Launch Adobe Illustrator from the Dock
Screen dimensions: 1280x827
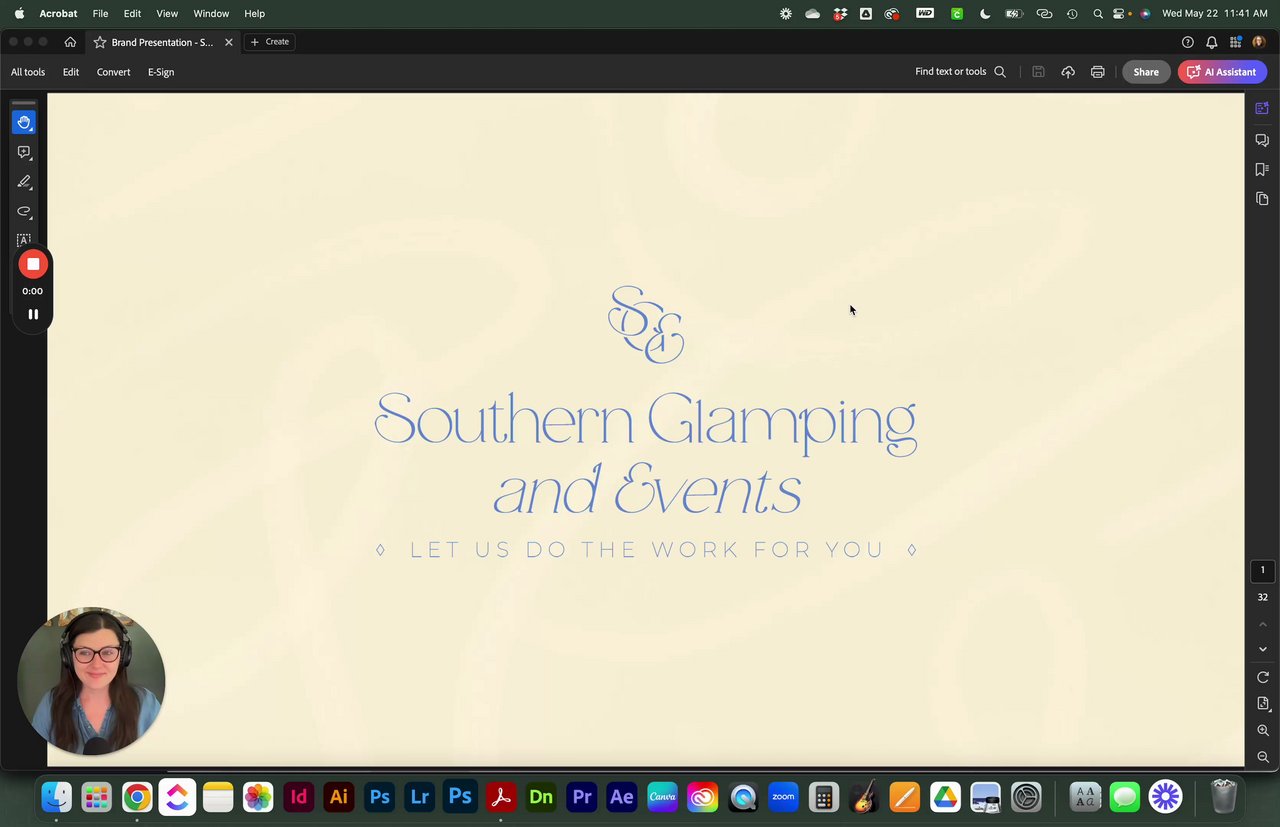(x=339, y=797)
